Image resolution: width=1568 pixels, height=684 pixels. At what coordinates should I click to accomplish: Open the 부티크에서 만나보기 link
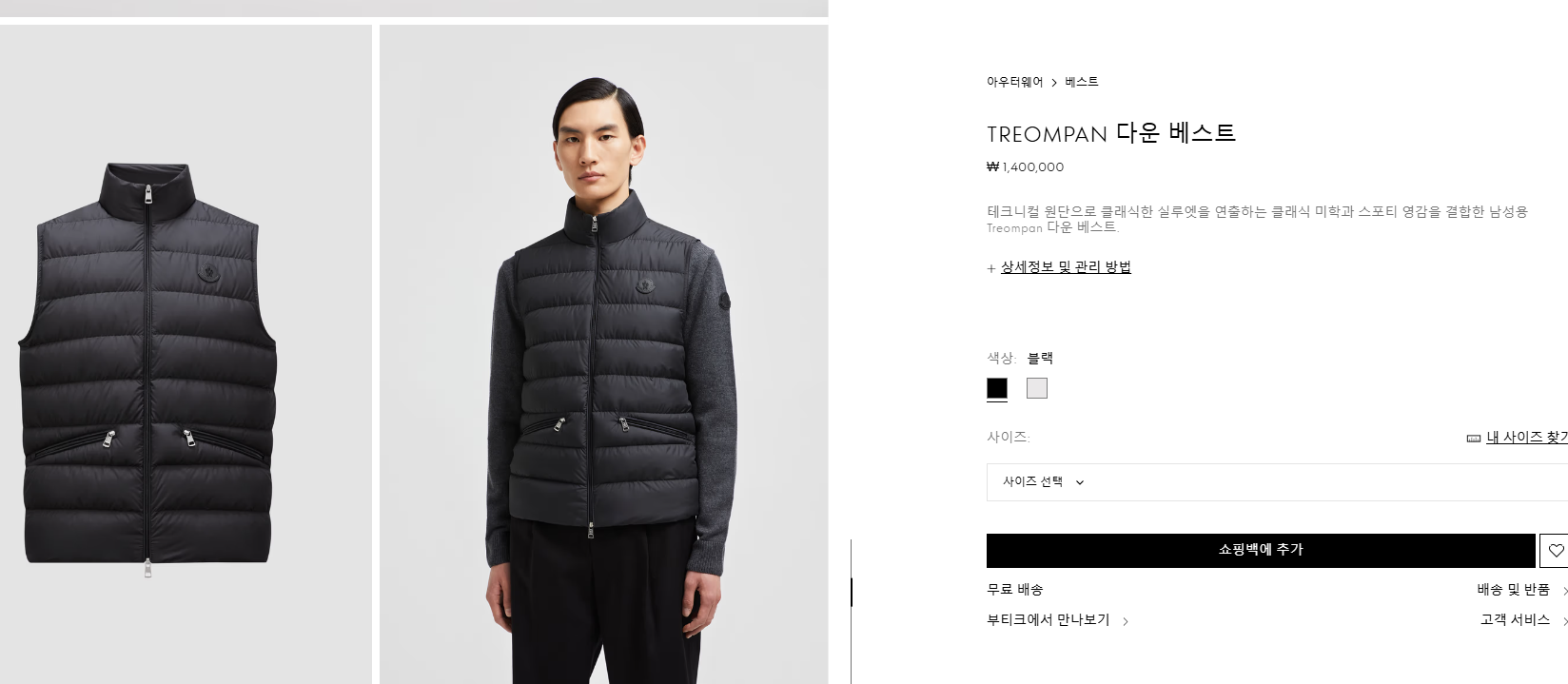pyautogui.click(x=1049, y=620)
